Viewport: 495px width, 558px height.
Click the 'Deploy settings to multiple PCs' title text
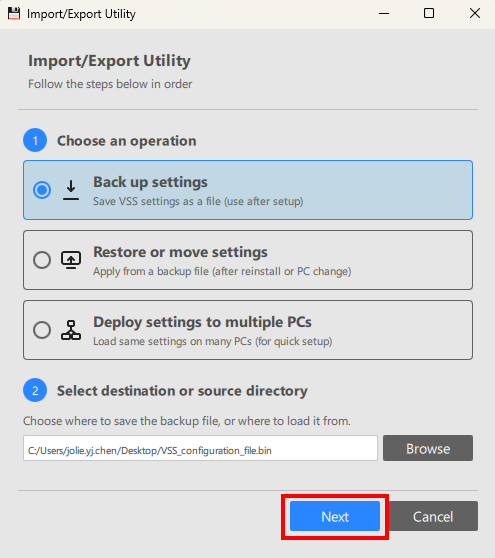[202, 322]
